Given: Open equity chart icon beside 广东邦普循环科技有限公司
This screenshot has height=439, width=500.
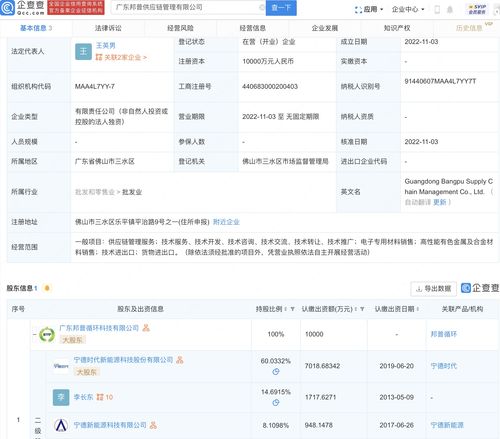Looking at the screenshot, I should click(x=146, y=328).
